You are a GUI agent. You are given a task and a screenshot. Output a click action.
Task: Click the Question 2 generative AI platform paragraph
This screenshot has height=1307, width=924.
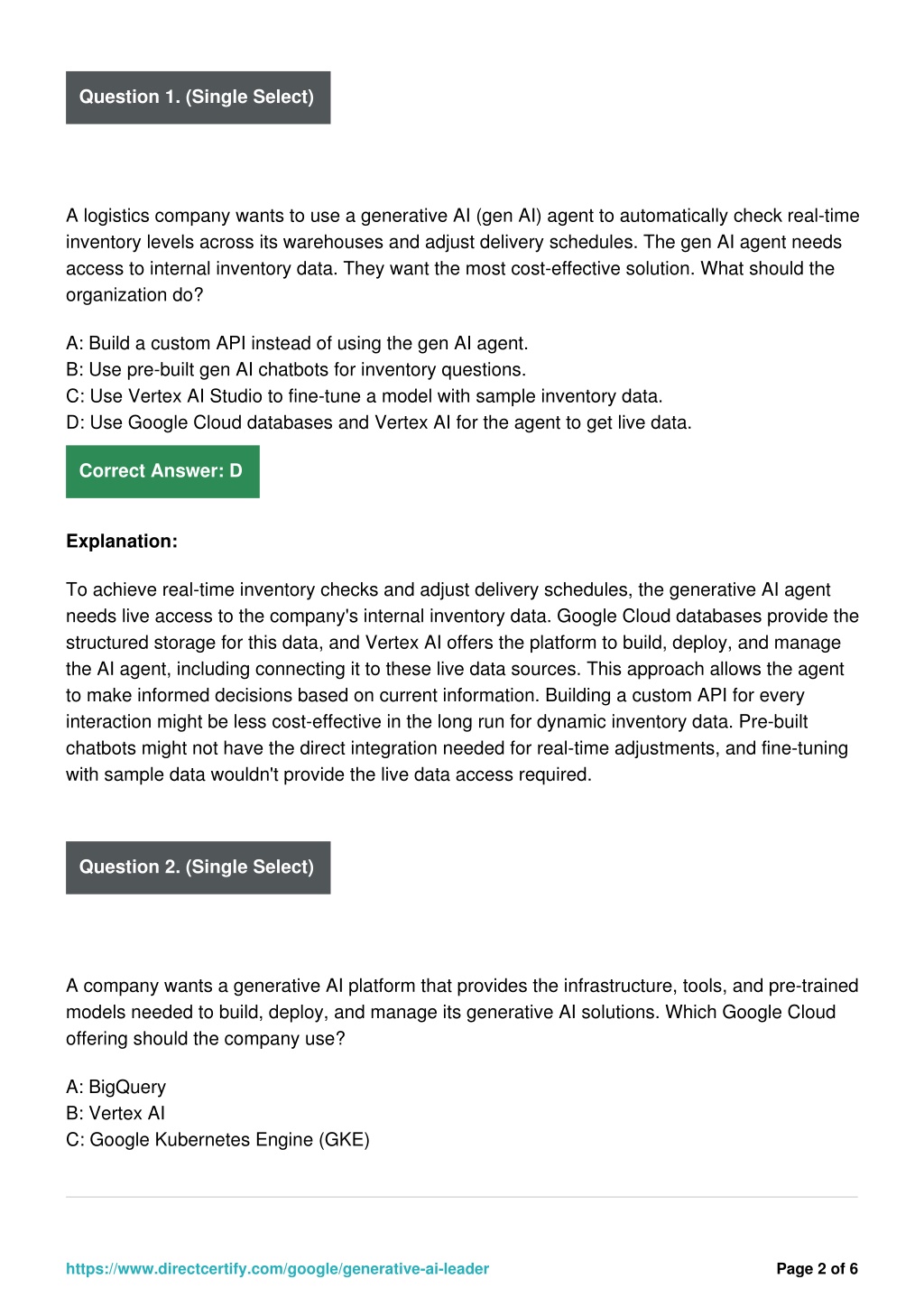[x=462, y=1011]
